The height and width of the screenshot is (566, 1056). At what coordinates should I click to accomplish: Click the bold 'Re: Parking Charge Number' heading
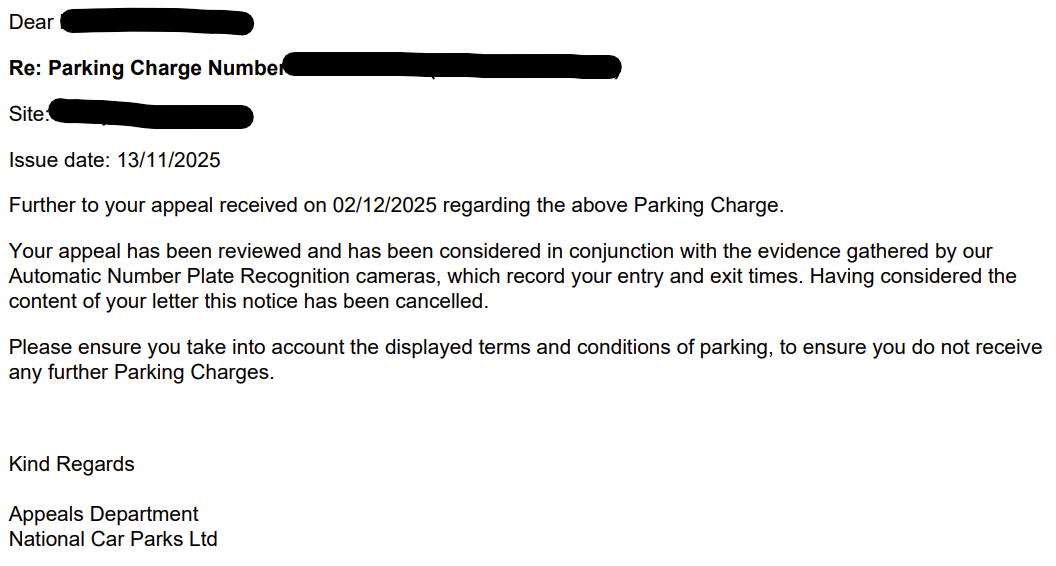click(146, 68)
